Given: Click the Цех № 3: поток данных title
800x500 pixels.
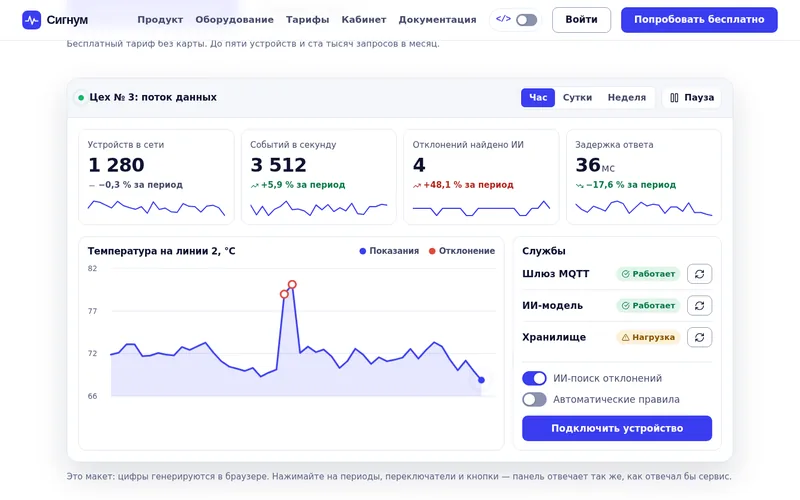Looking at the screenshot, I should (153, 97).
